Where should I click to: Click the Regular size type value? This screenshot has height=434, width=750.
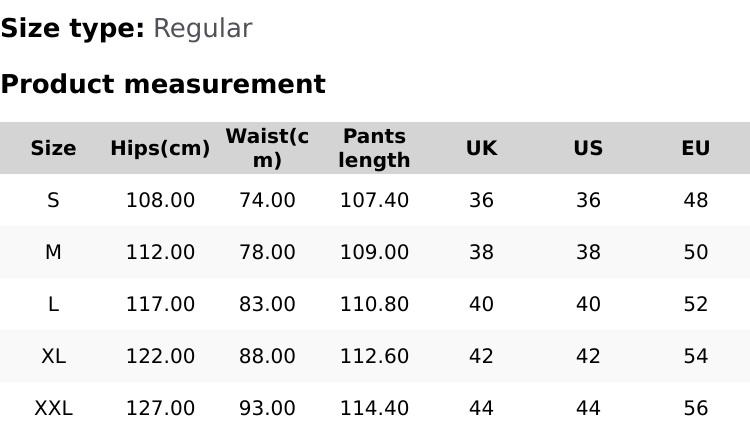202,29
